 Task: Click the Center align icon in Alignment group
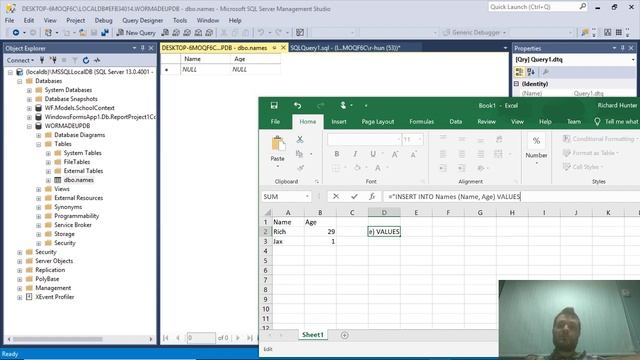pyautogui.click(x=462, y=154)
